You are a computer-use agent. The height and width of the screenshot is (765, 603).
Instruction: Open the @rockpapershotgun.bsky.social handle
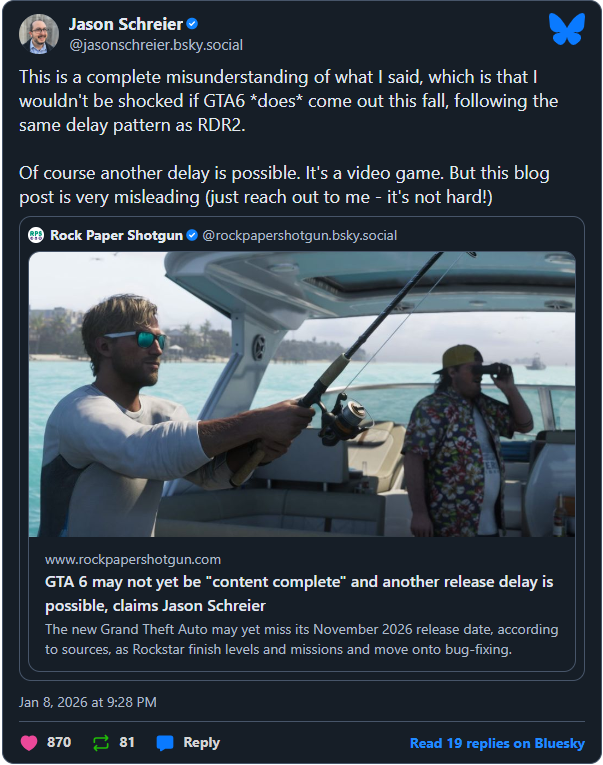pyautogui.click(x=300, y=235)
